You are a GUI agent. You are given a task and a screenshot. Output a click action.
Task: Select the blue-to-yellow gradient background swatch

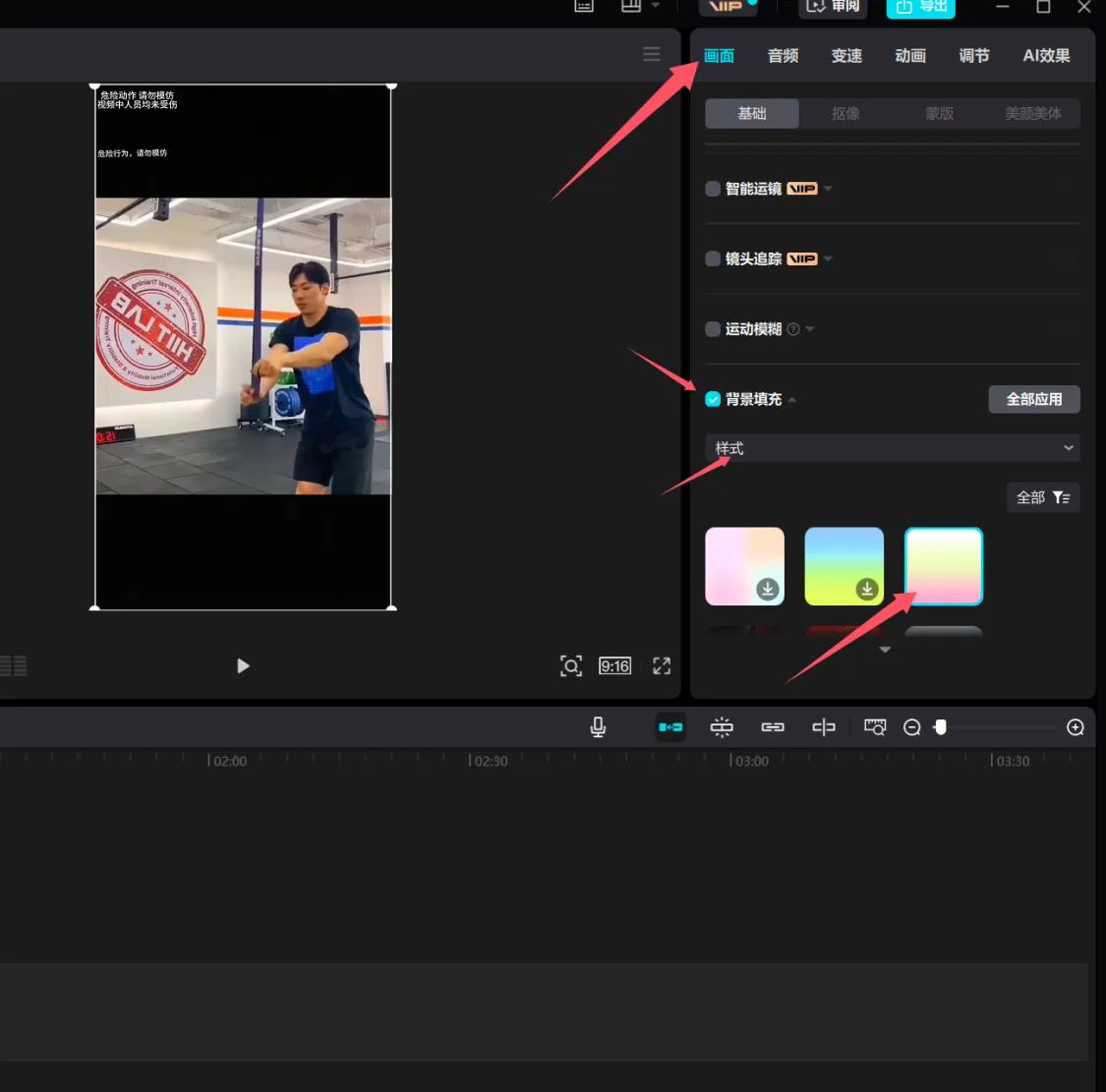point(844,566)
